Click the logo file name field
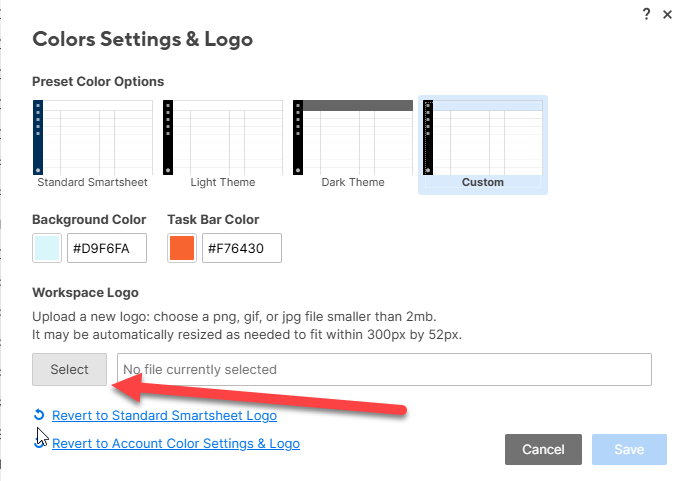Image resolution: width=682 pixels, height=481 pixels. click(384, 369)
